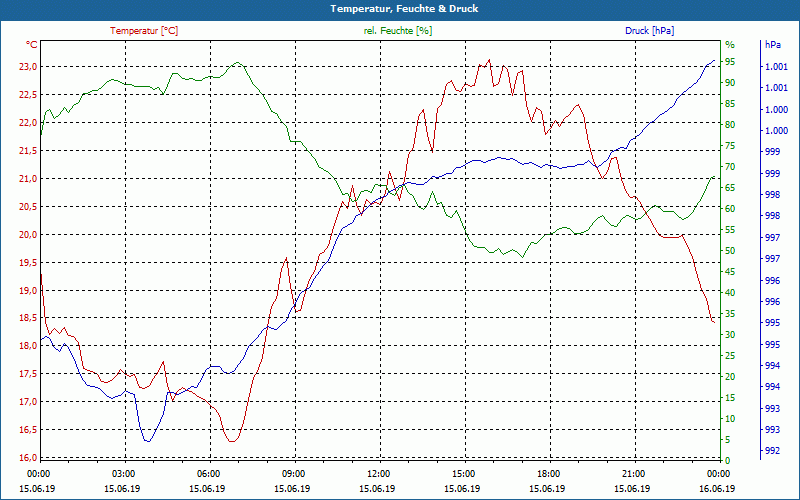Click the '23,0' temperature tick label
Image resolution: width=800 pixels, height=500 pixels.
click(28, 67)
